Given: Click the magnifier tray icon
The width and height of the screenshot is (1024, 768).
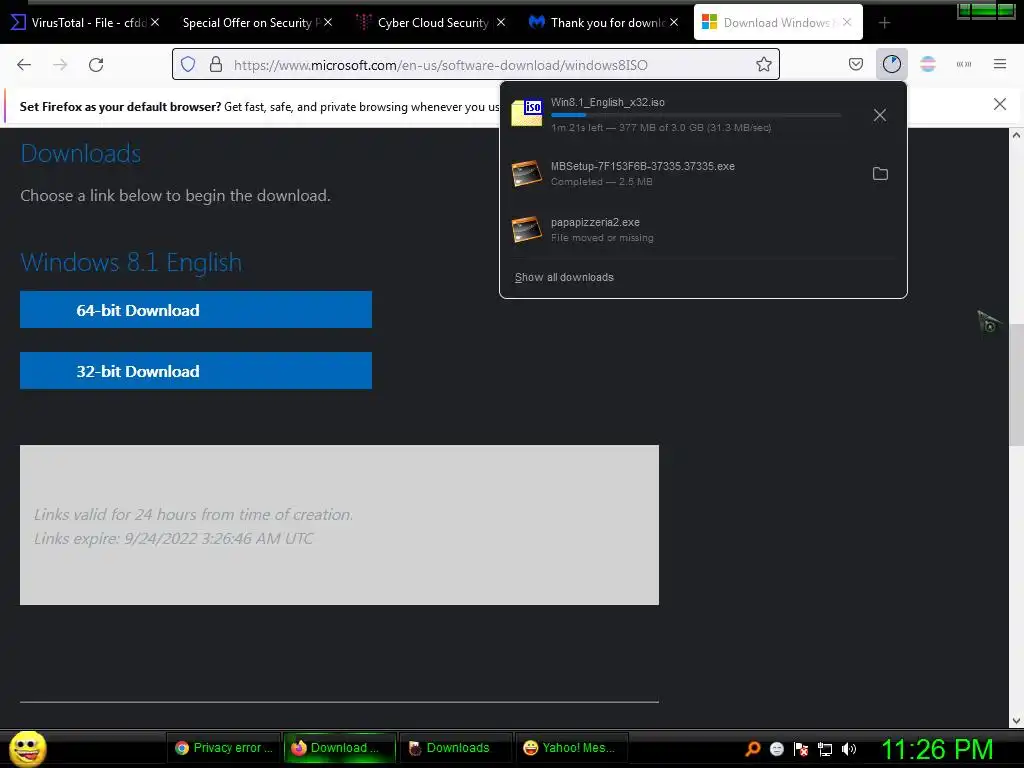Looking at the screenshot, I should (753, 748).
